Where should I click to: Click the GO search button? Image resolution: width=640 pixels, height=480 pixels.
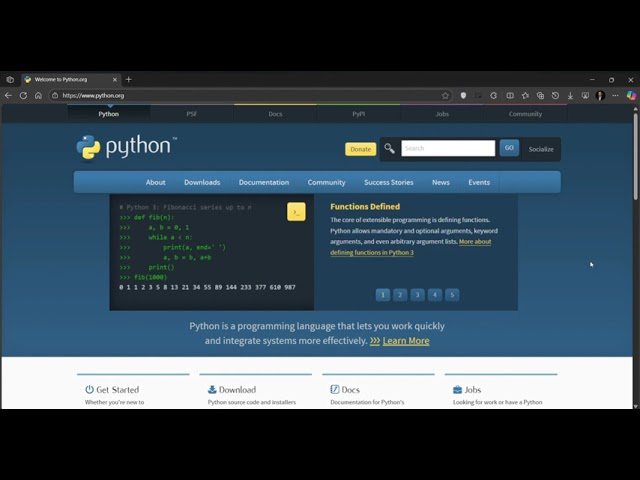click(x=509, y=148)
